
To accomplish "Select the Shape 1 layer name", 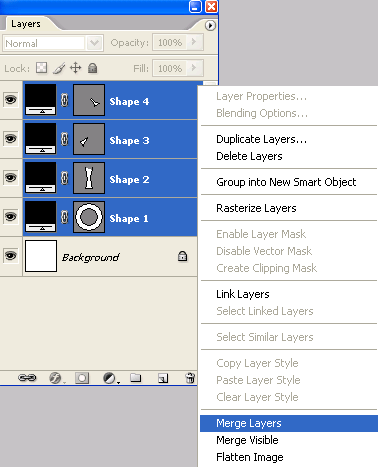I will click(129, 219).
